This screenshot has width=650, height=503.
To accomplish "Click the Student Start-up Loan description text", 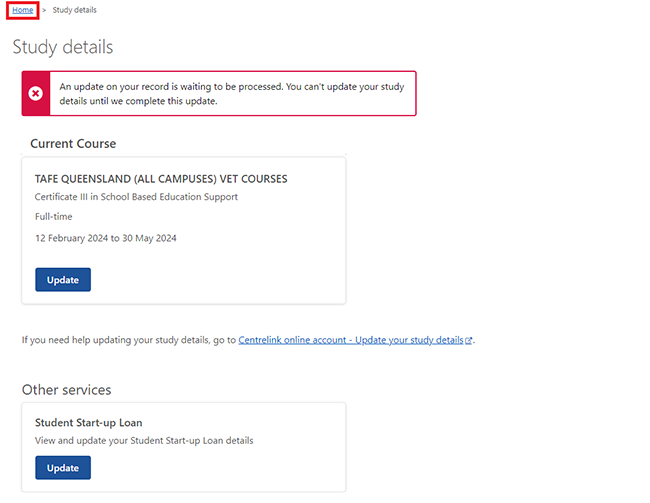I will click(144, 440).
